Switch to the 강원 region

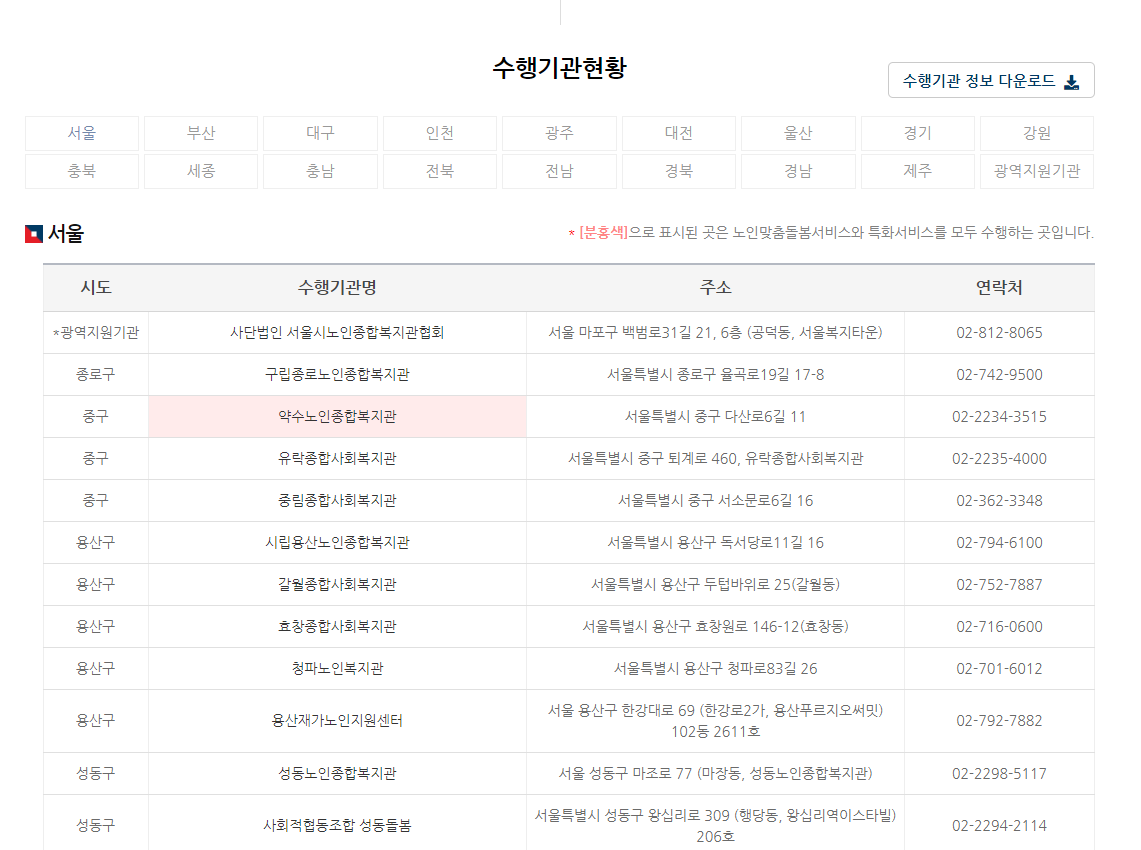[x=1036, y=133]
